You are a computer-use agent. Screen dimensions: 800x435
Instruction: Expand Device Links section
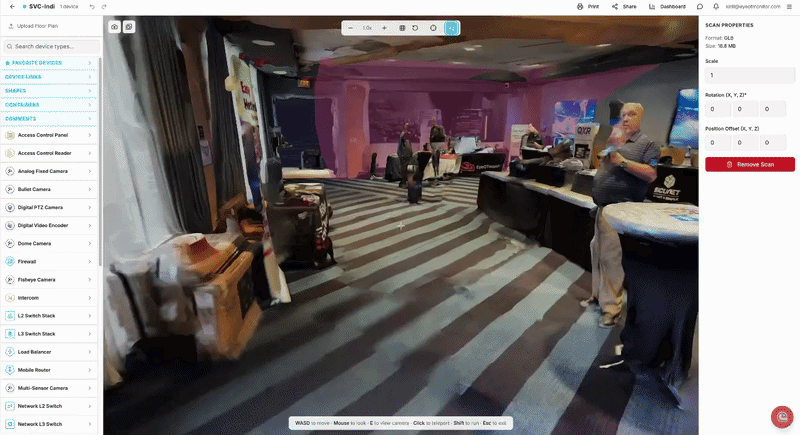coord(48,76)
